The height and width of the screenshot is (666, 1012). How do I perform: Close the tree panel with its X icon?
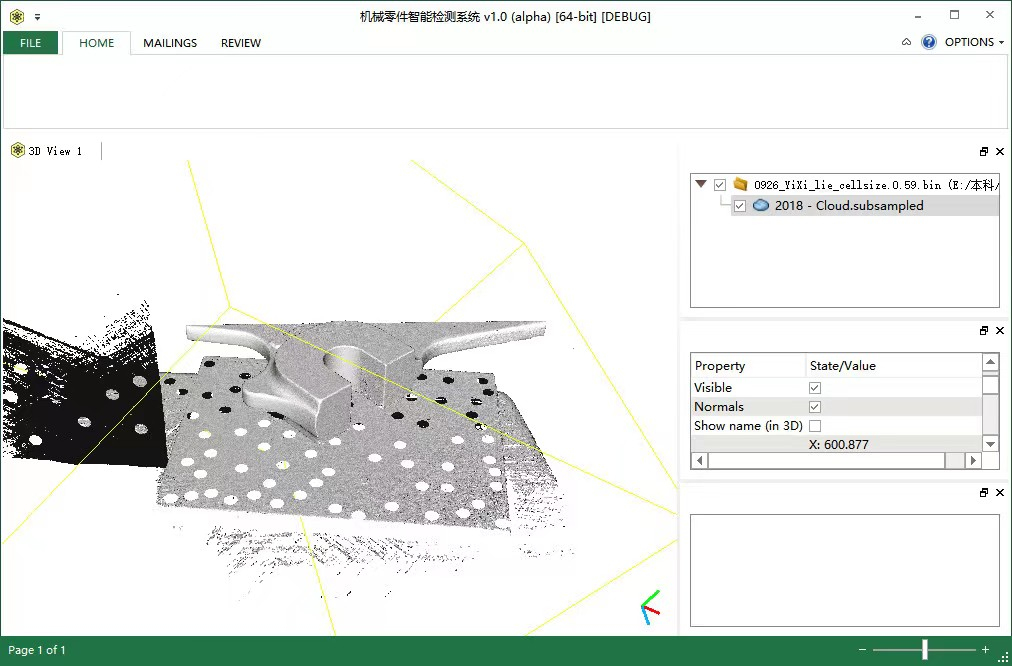point(1000,152)
